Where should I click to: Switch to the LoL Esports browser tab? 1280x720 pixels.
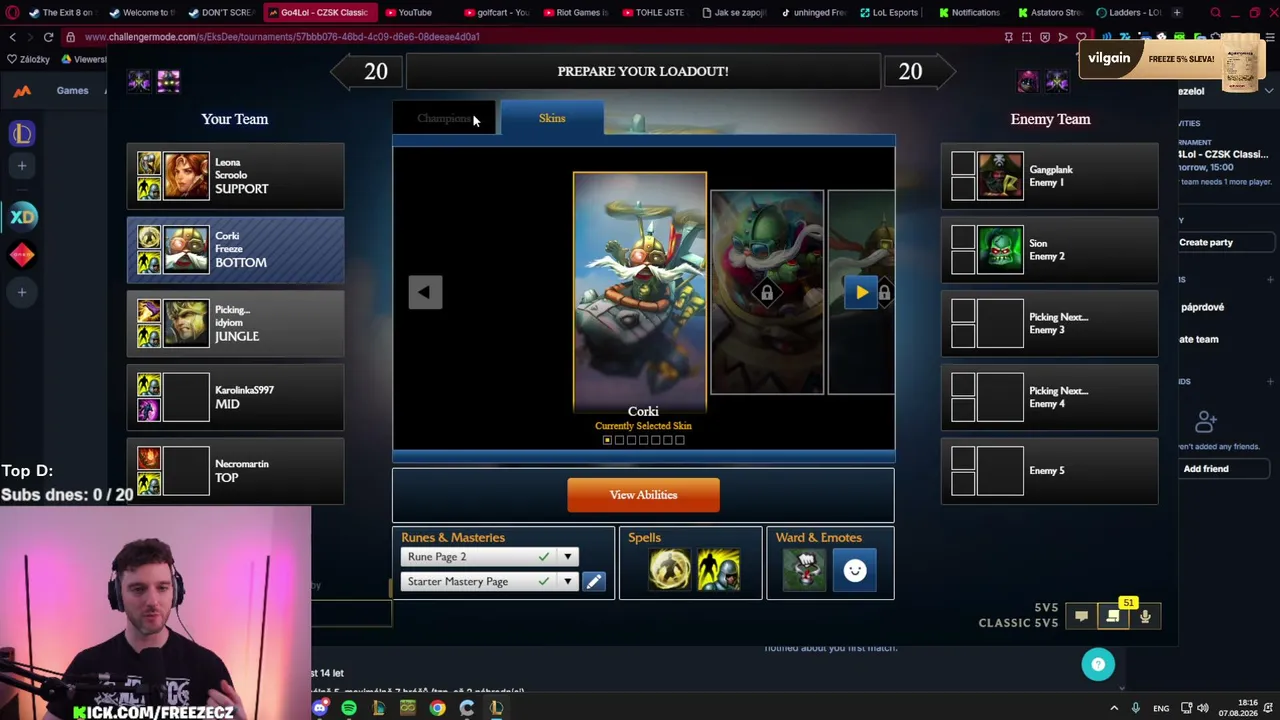click(890, 12)
